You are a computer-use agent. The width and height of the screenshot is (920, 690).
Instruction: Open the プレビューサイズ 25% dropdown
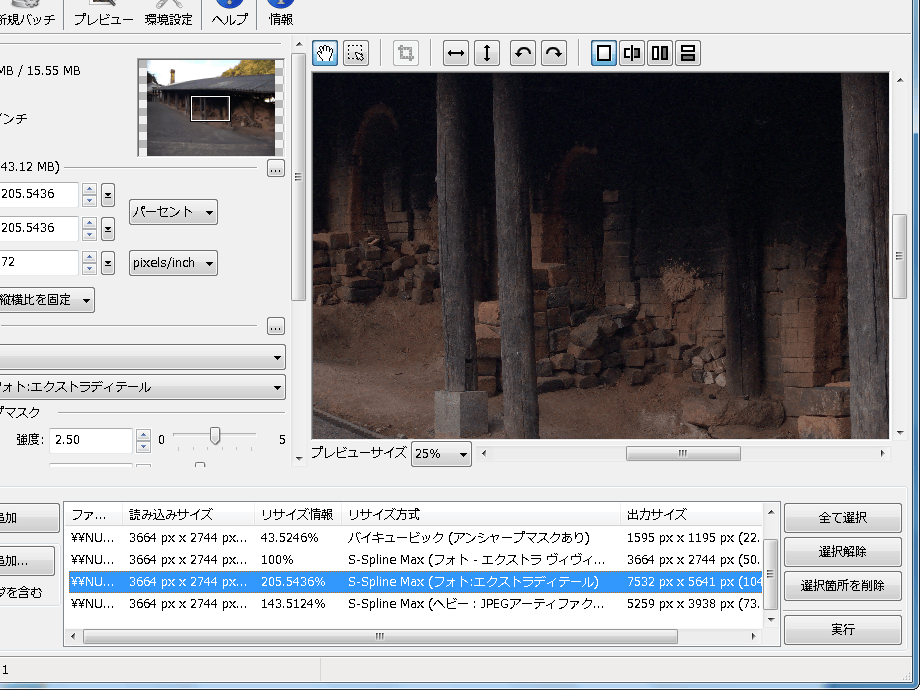[441, 454]
